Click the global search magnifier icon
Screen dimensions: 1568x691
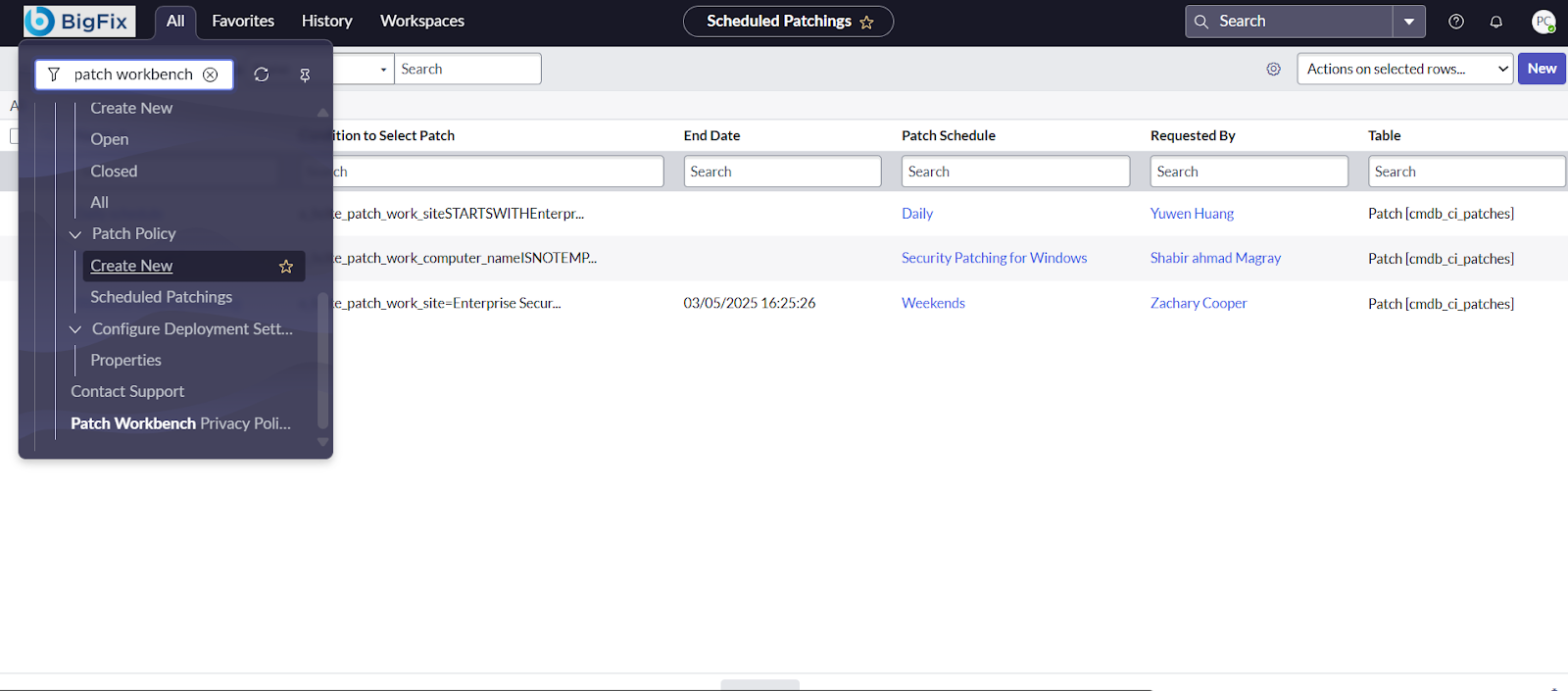point(1201,22)
